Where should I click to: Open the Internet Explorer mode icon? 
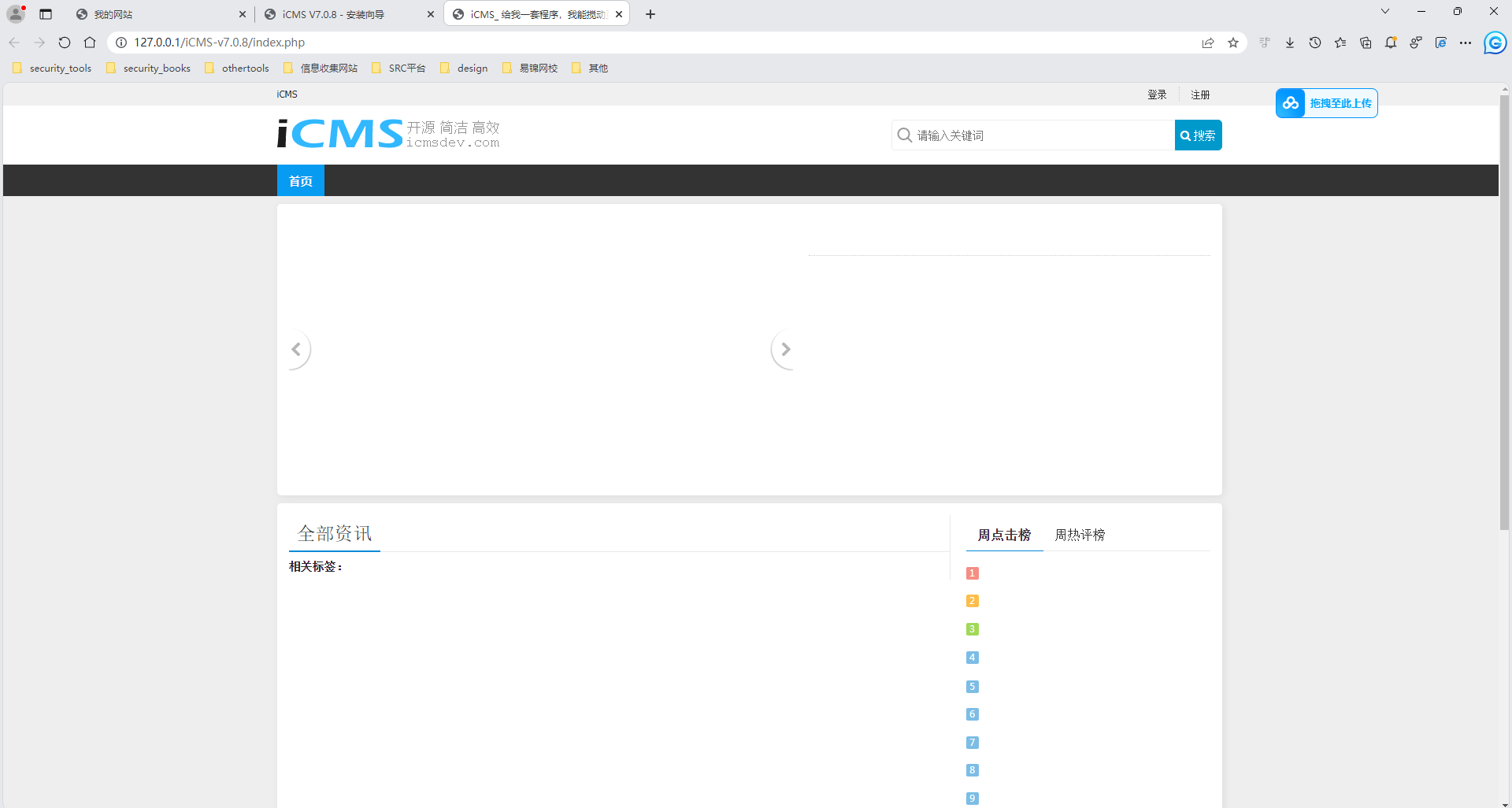1441,43
